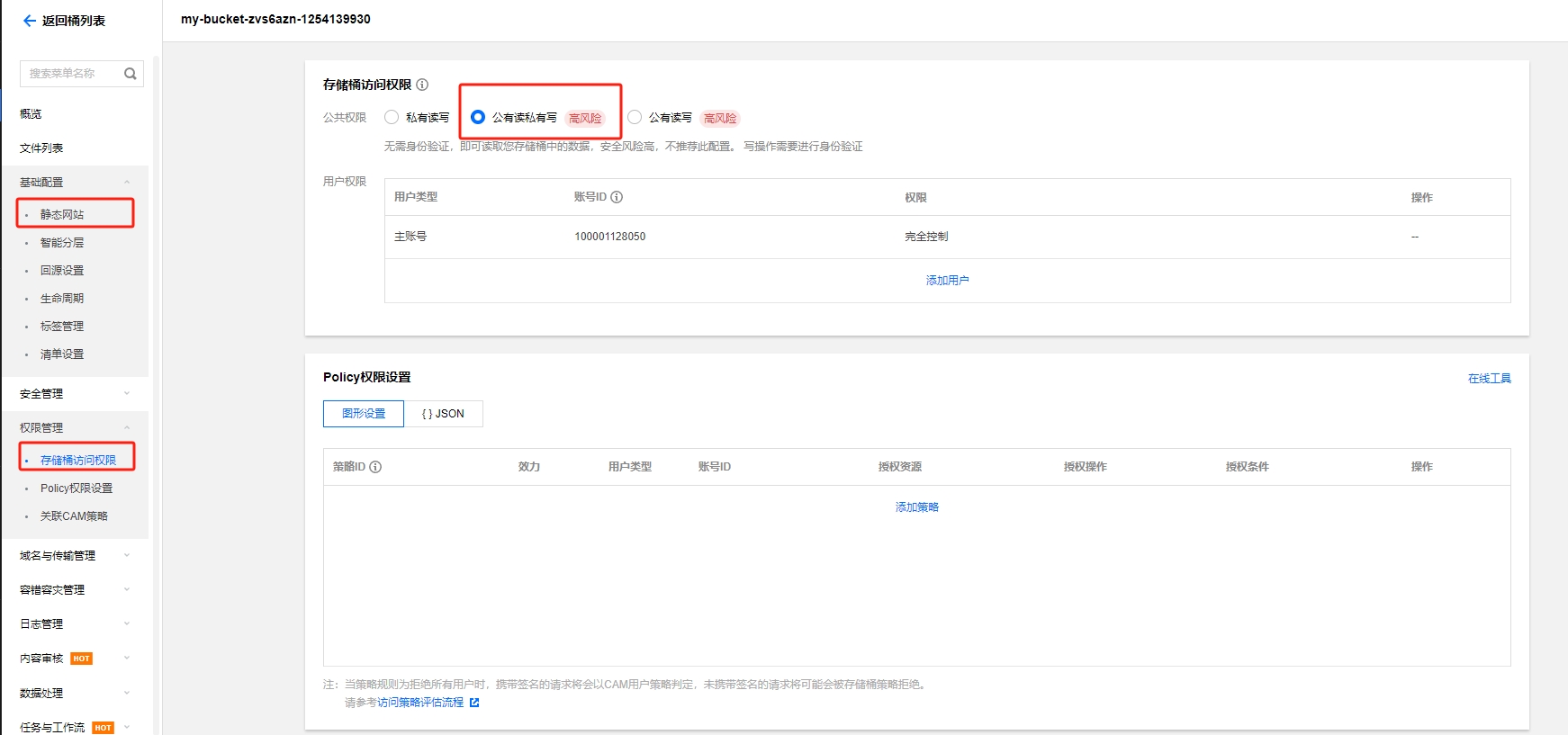The height and width of the screenshot is (735, 1568).
Task: Click the 添加策略 link
Action: tap(917, 507)
